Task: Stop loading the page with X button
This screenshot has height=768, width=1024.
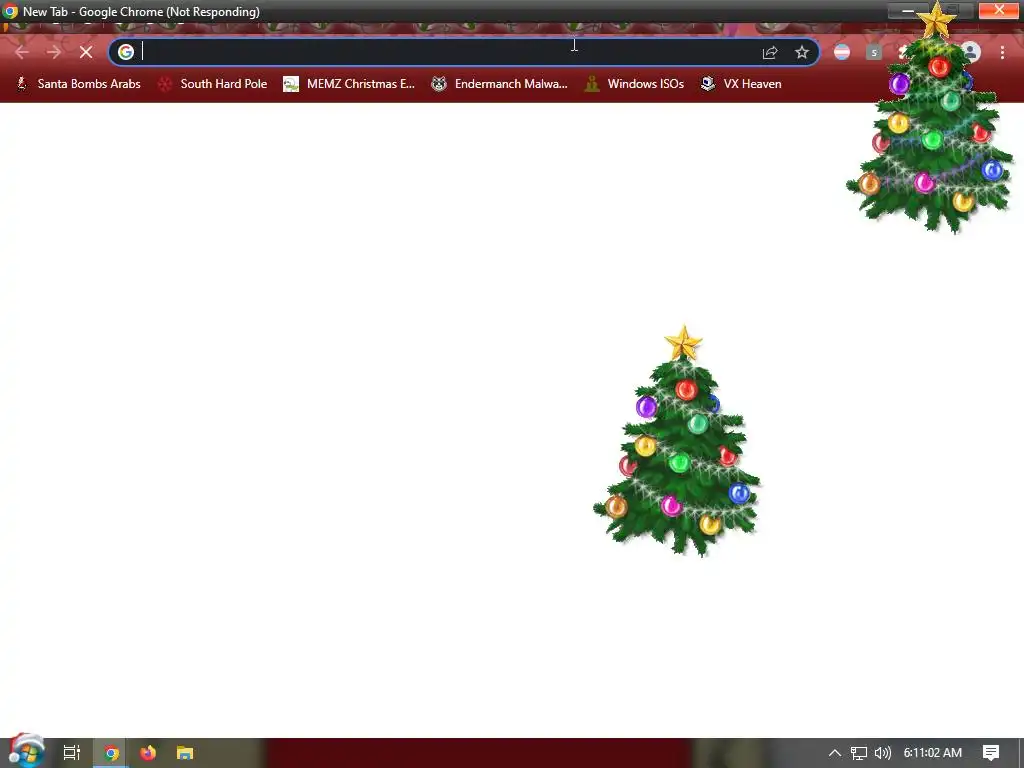Action: coord(86,52)
